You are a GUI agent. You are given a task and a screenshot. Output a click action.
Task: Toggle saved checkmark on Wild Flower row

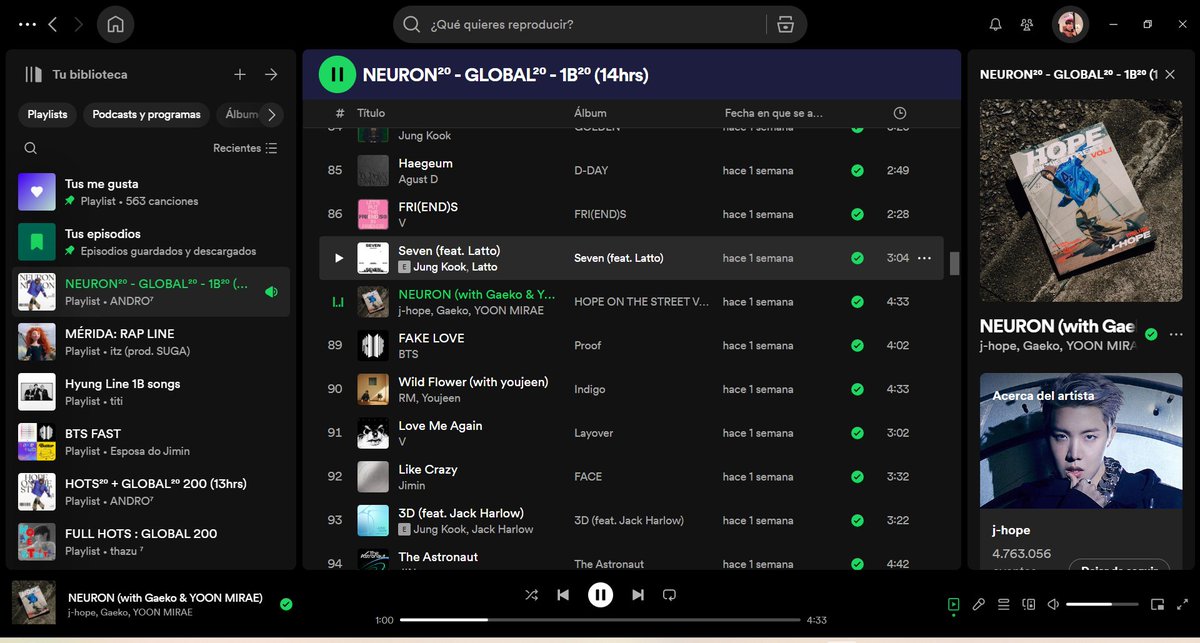[857, 389]
